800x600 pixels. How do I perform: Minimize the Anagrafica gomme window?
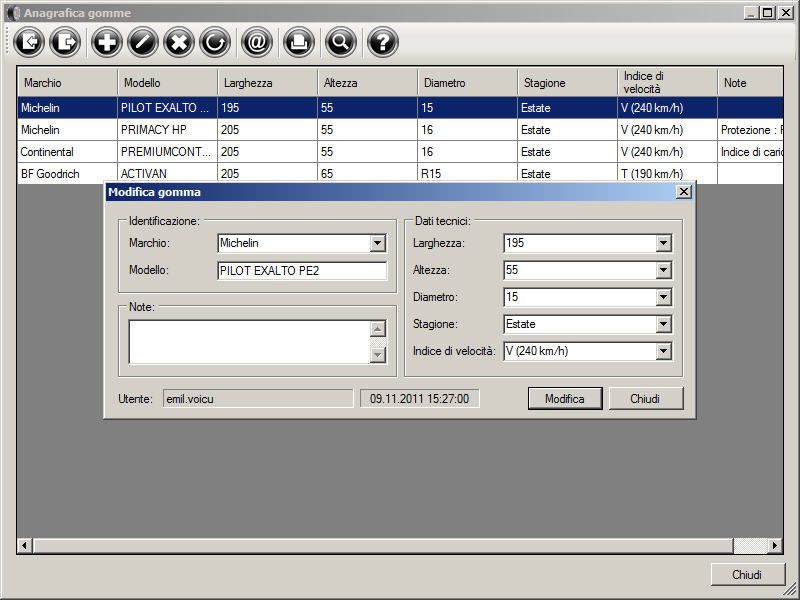751,13
